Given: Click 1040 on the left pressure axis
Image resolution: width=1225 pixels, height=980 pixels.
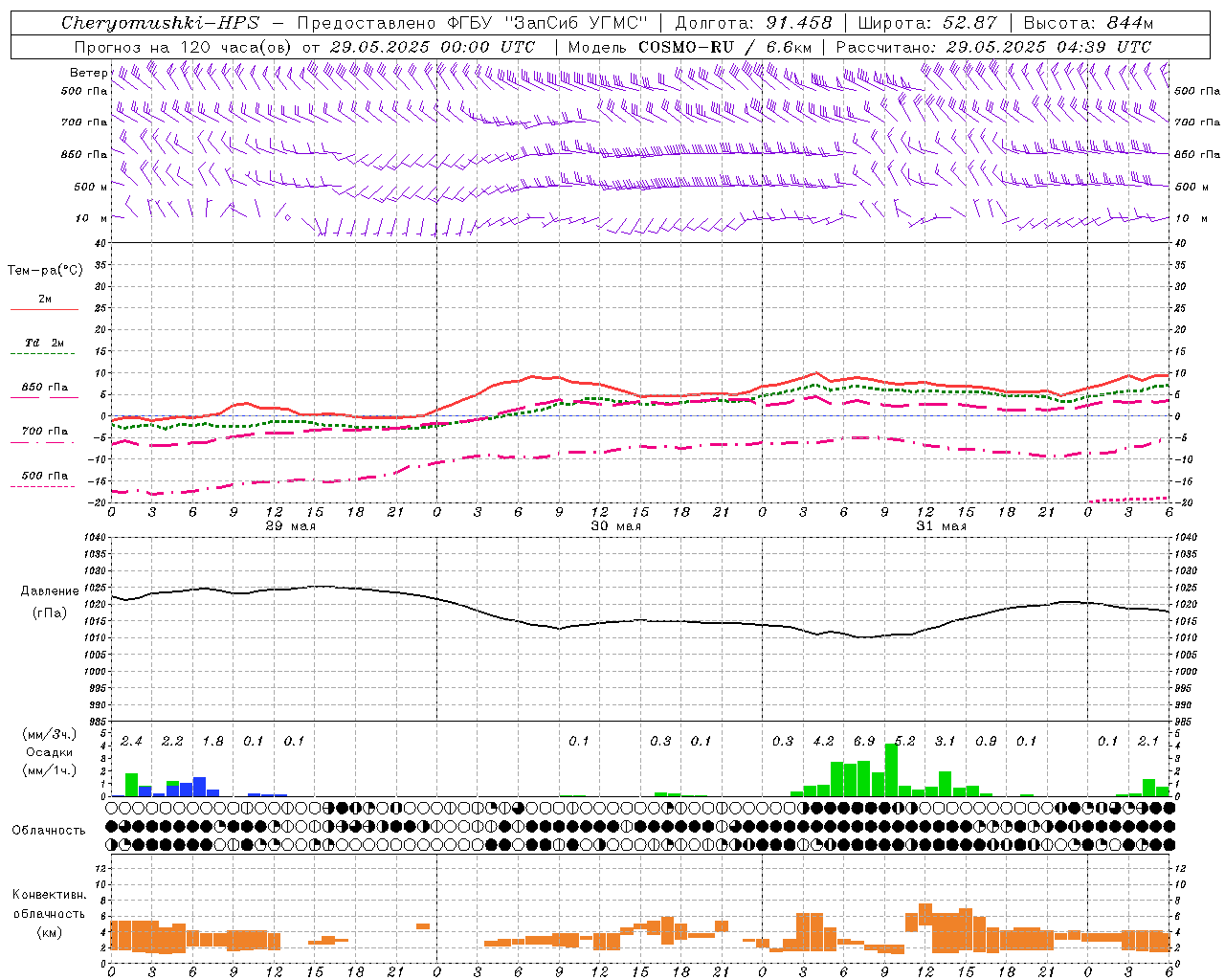Looking at the screenshot, I should 96,537.
